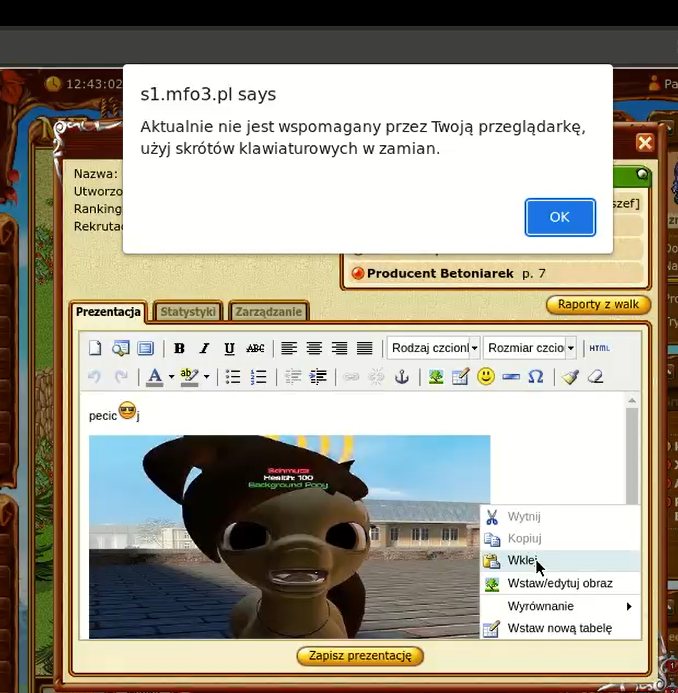Toggle bold formatting in the editor
The width and height of the screenshot is (678, 693).
179,349
